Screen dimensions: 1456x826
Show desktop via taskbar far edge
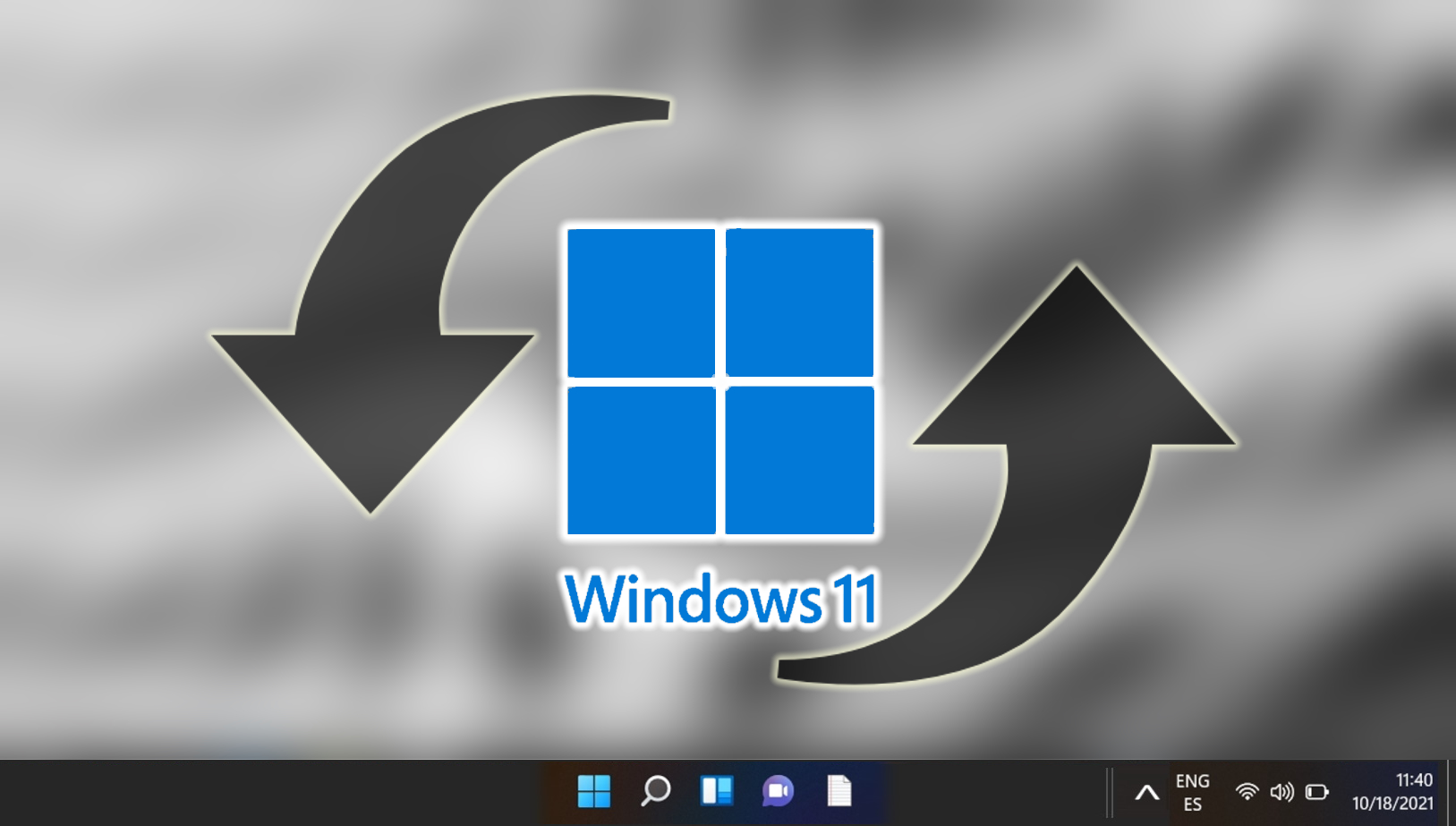tap(1451, 793)
